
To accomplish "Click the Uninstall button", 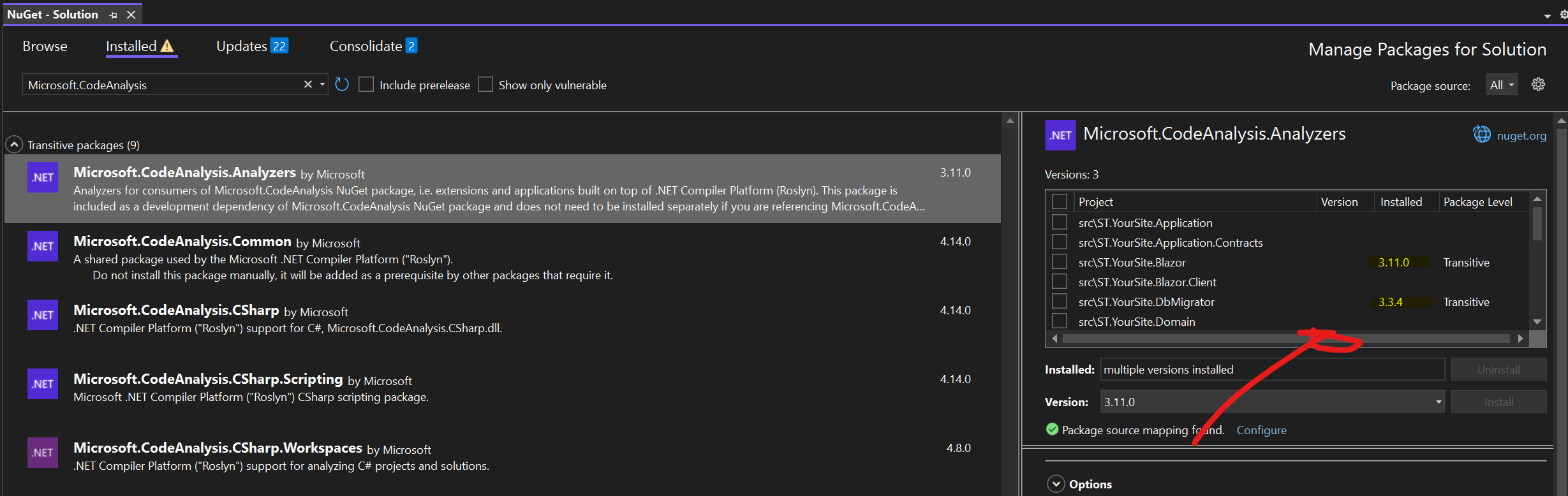I will coord(1498,369).
